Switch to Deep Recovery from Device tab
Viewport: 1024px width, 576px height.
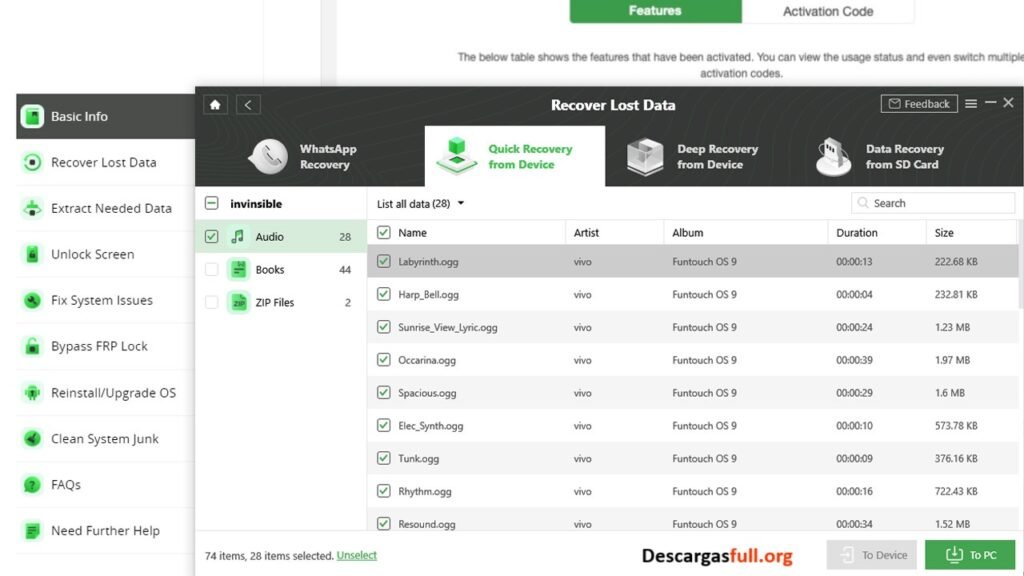(x=692, y=157)
